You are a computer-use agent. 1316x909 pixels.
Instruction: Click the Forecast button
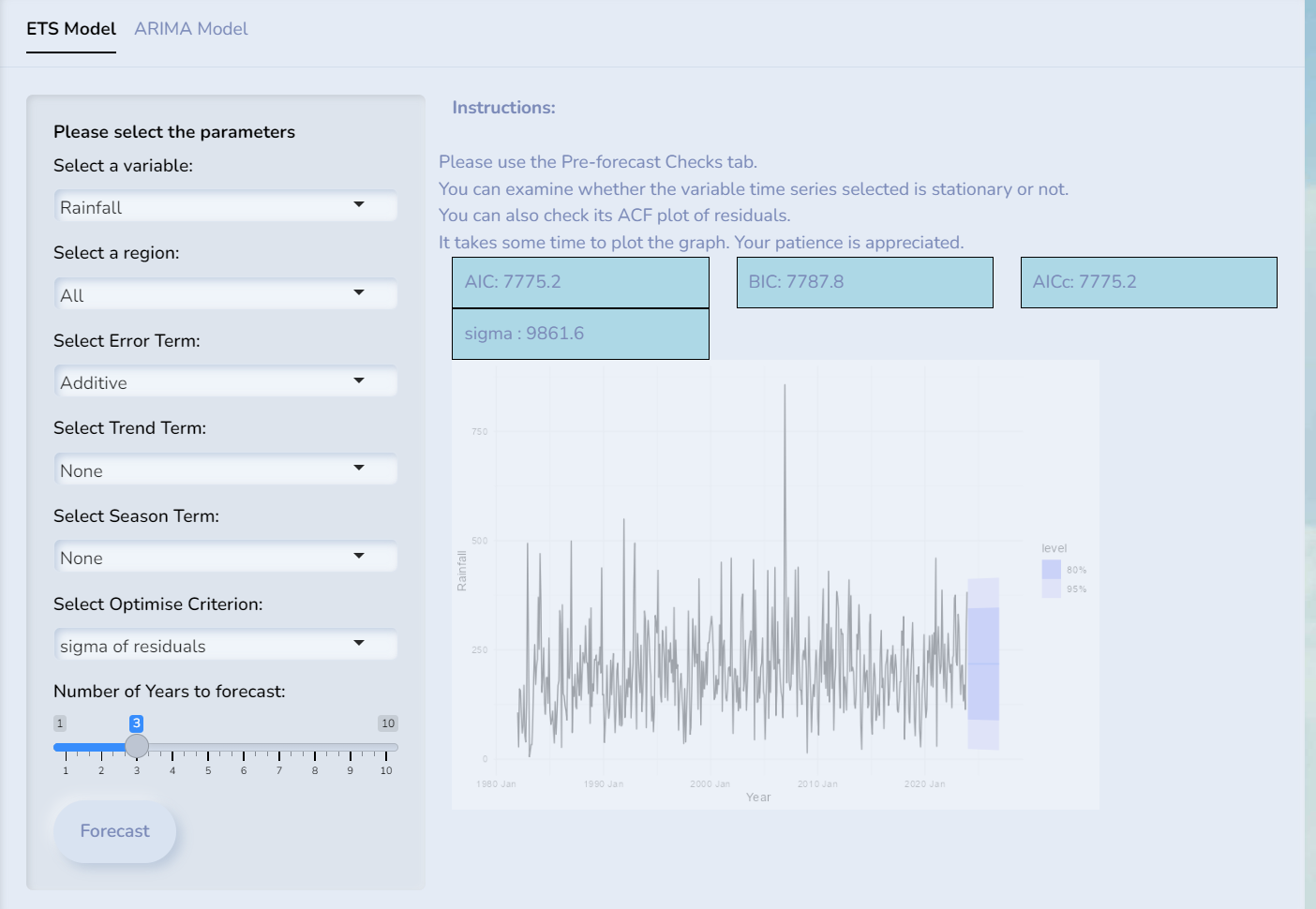pos(115,831)
